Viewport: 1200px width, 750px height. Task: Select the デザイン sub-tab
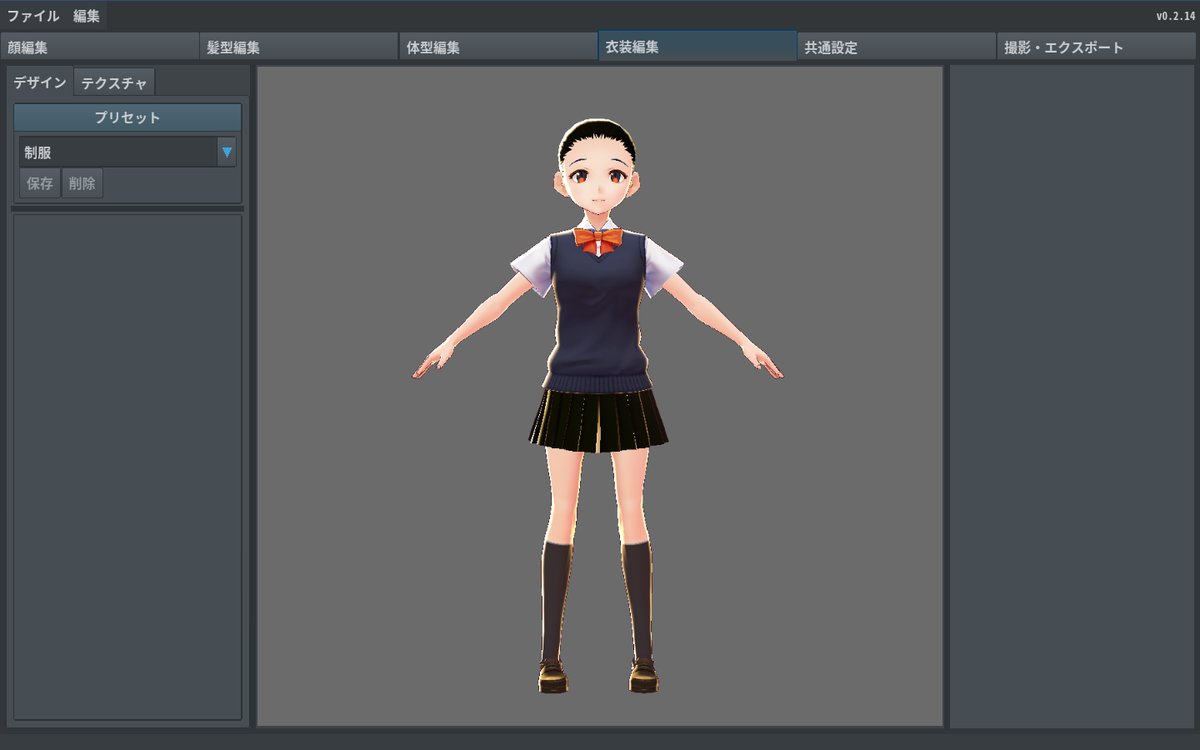[40, 82]
